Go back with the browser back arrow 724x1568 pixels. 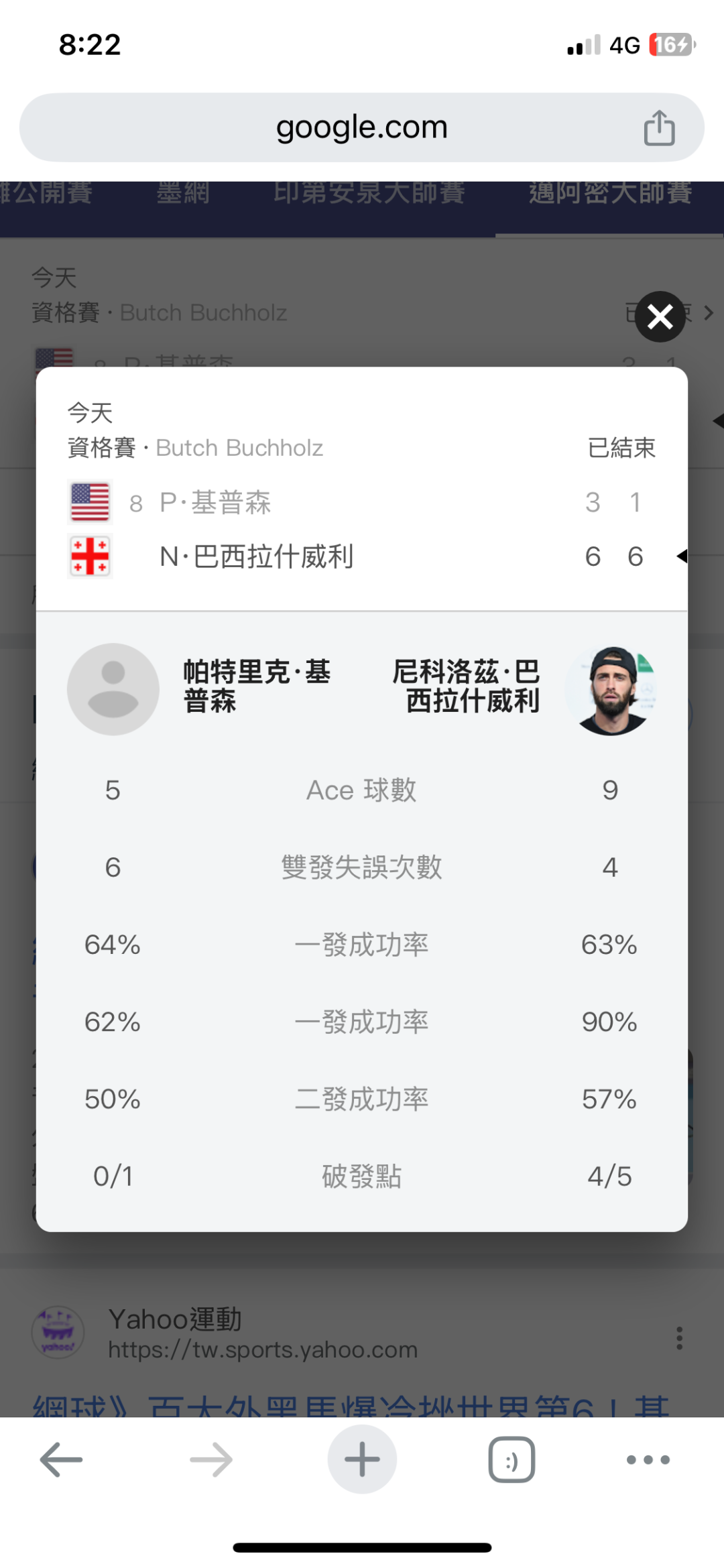click(x=61, y=1459)
